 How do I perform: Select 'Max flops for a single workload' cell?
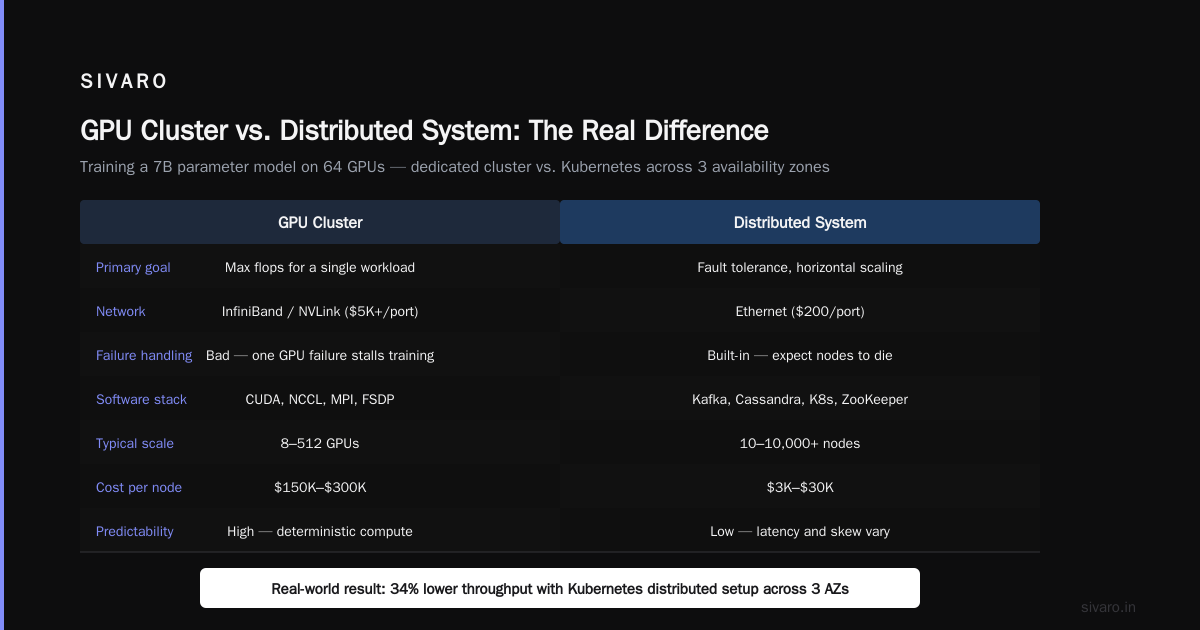tap(320, 267)
